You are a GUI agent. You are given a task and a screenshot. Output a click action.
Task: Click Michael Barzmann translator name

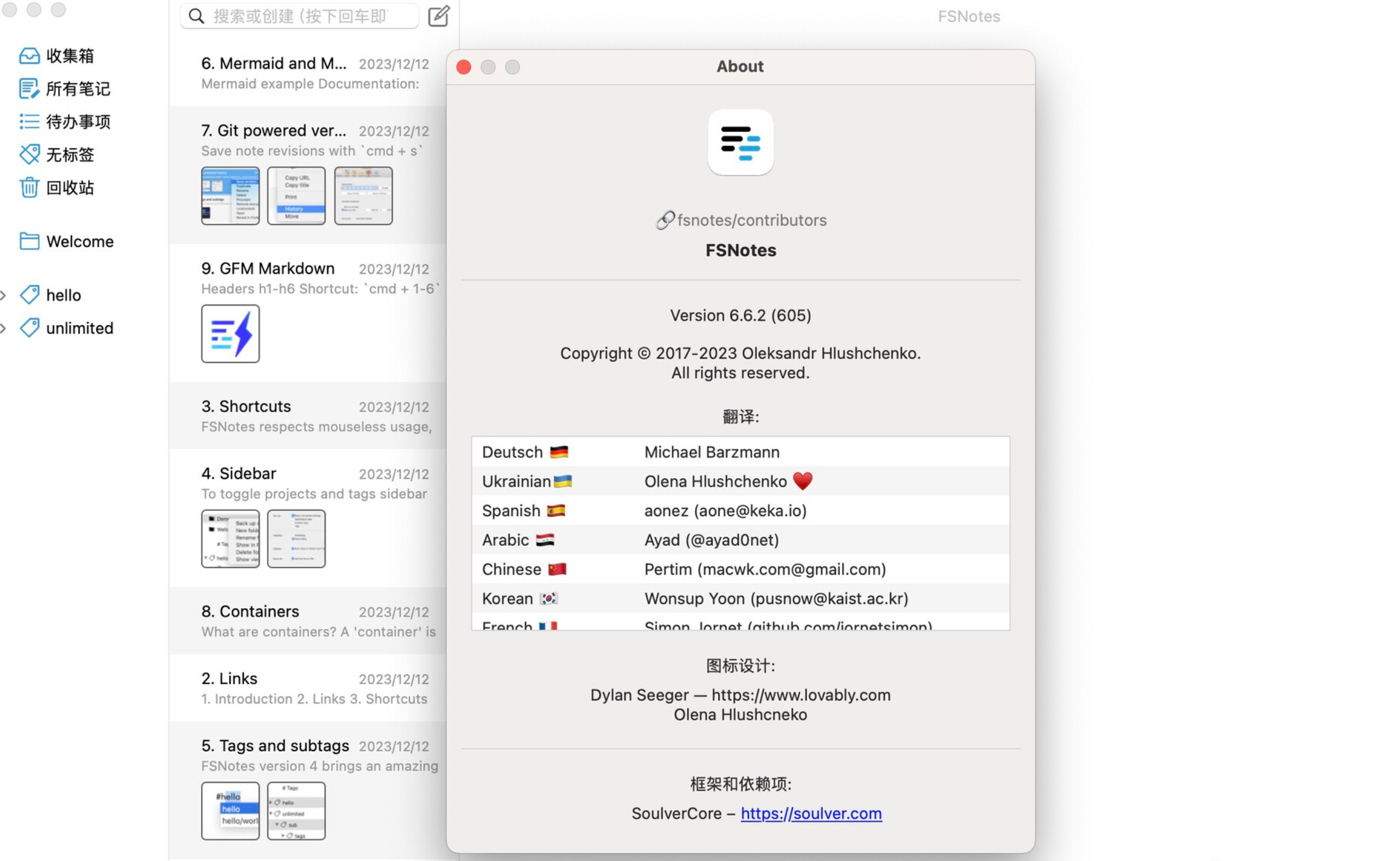(x=712, y=452)
